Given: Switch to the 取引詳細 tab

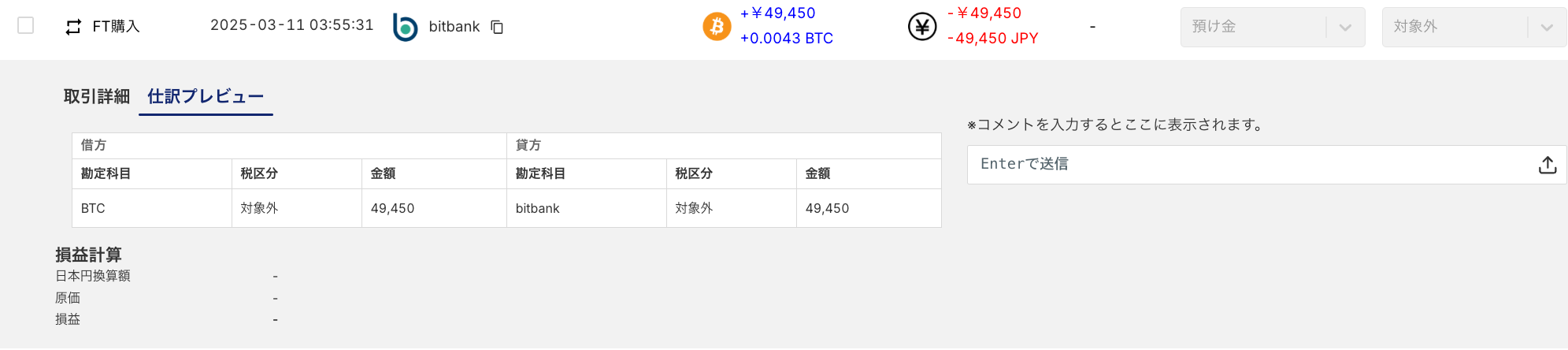Looking at the screenshot, I should click(96, 96).
